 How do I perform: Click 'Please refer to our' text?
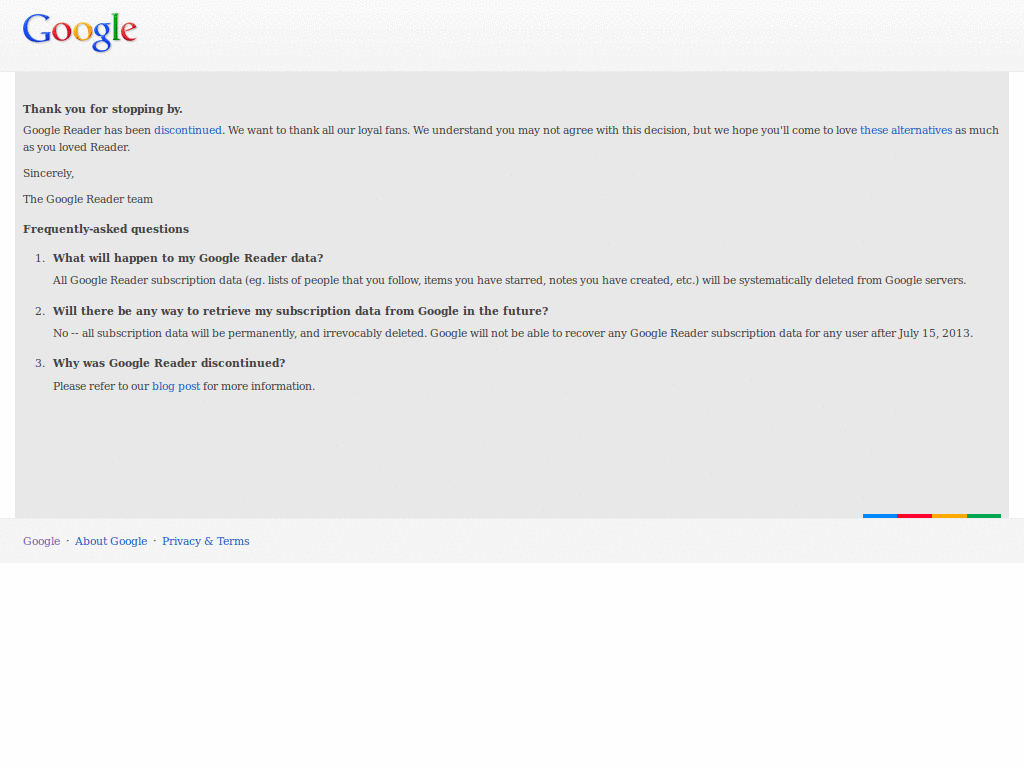click(101, 386)
